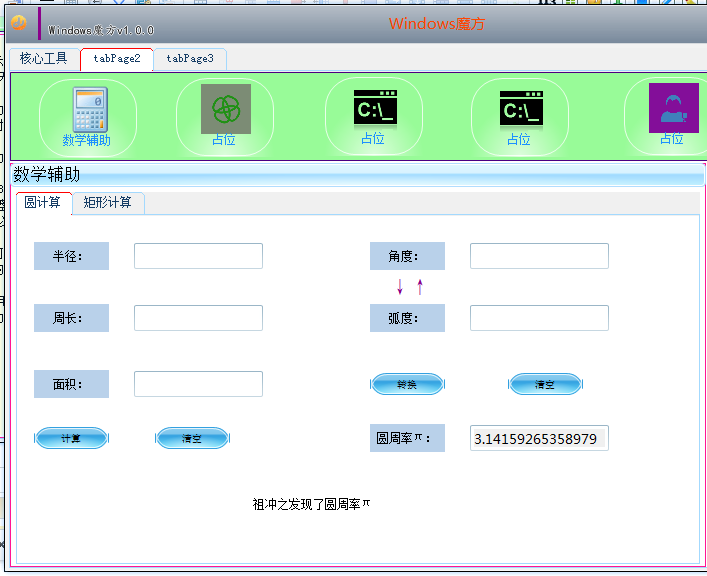Click the 数学辅助 section header
The width and height of the screenshot is (707, 576).
click(x=357, y=175)
